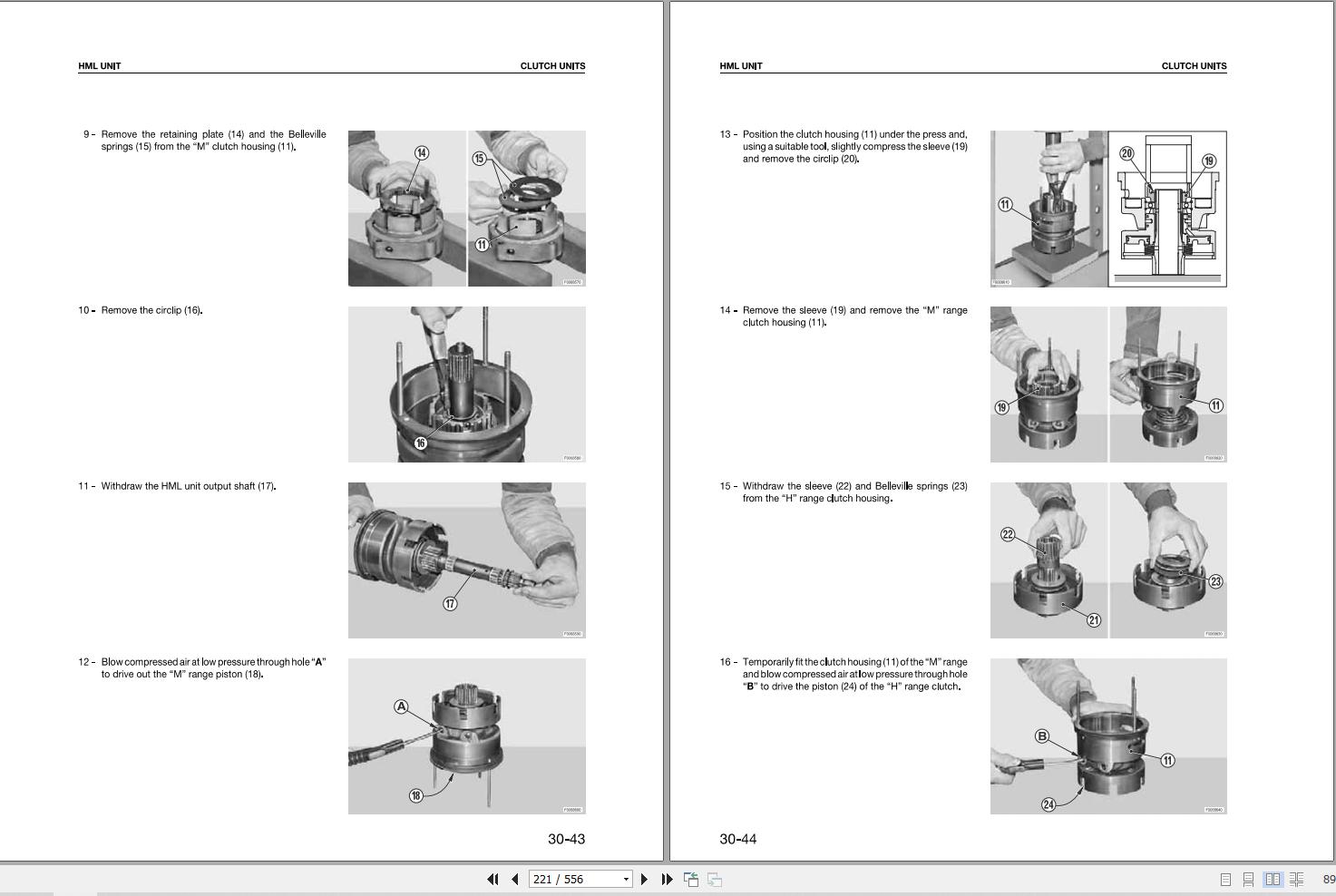Click the step 10 circlip removal photo
The height and width of the screenshot is (896, 1336).
467,385
